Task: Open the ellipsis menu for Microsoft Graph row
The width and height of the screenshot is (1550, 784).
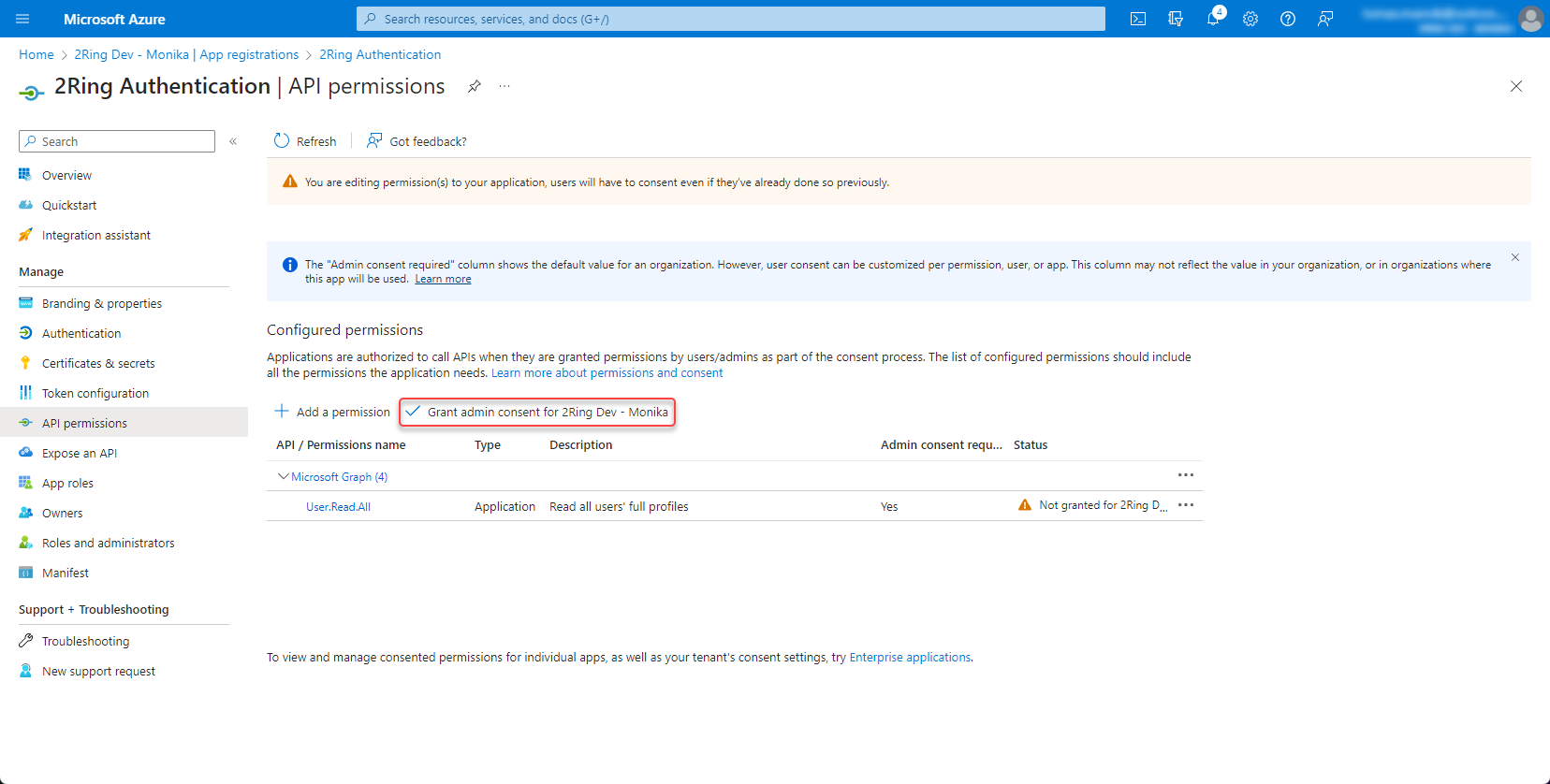Action: point(1186,475)
